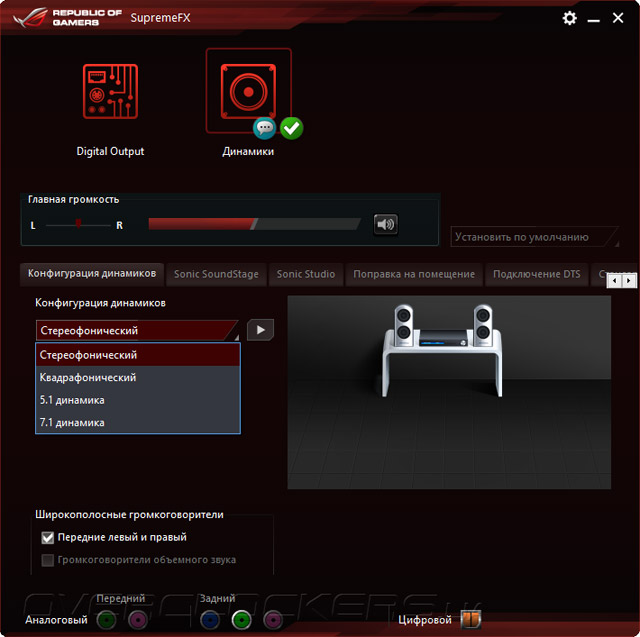Click the orange digital output connector icon
Image resolution: width=640 pixels, height=637 pixels.
[x=471, y=619]
